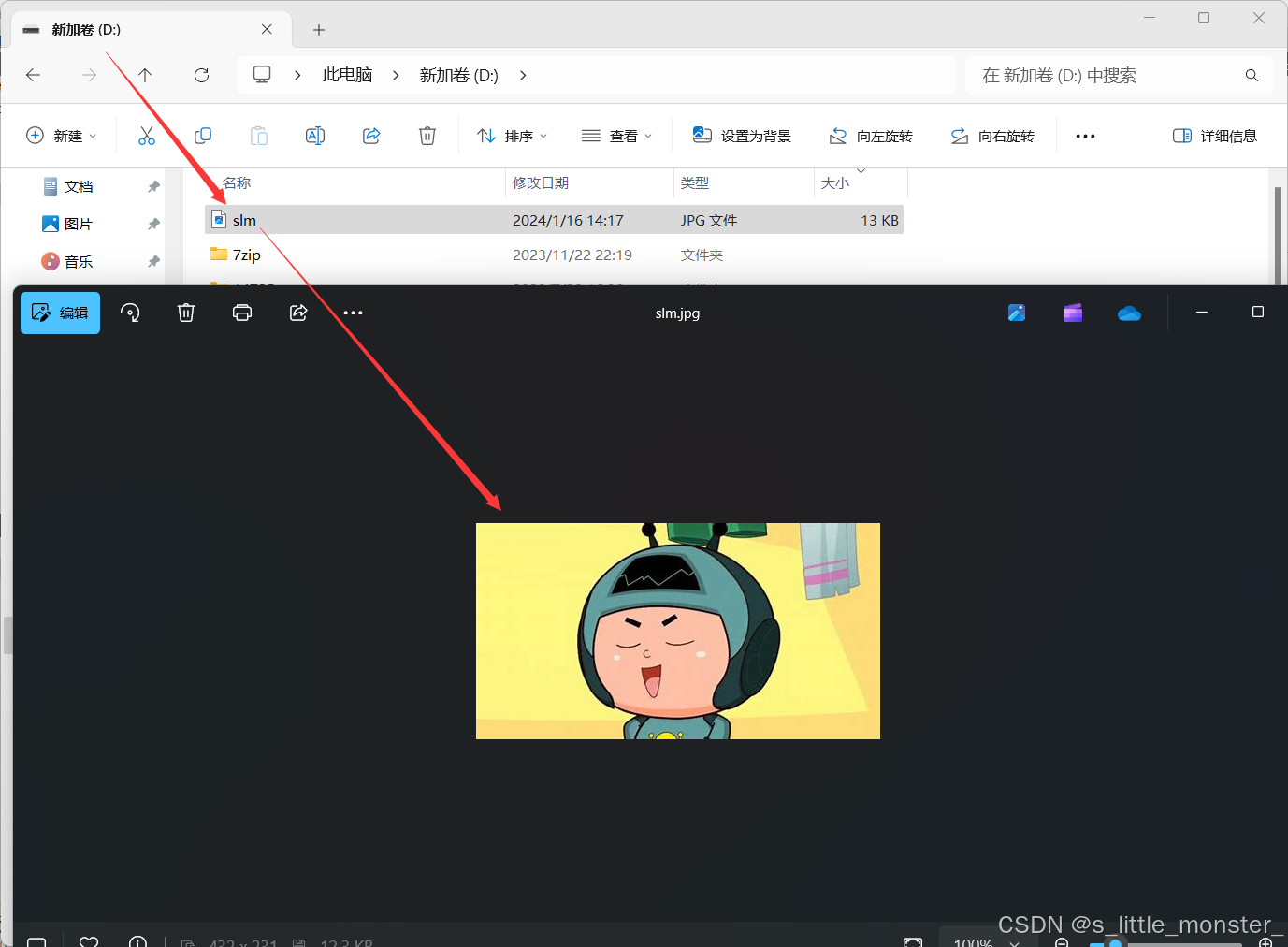Click 向左旋转 button
1288x947 pixels.
pyautogui.click(x=871, y=136)
